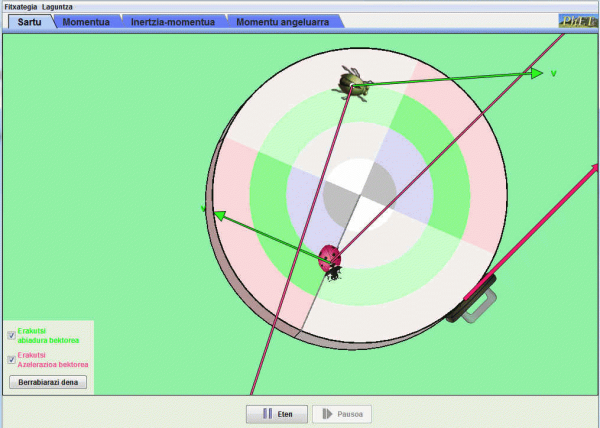
Task: Click the PhET logo
Action: (576, 20)
